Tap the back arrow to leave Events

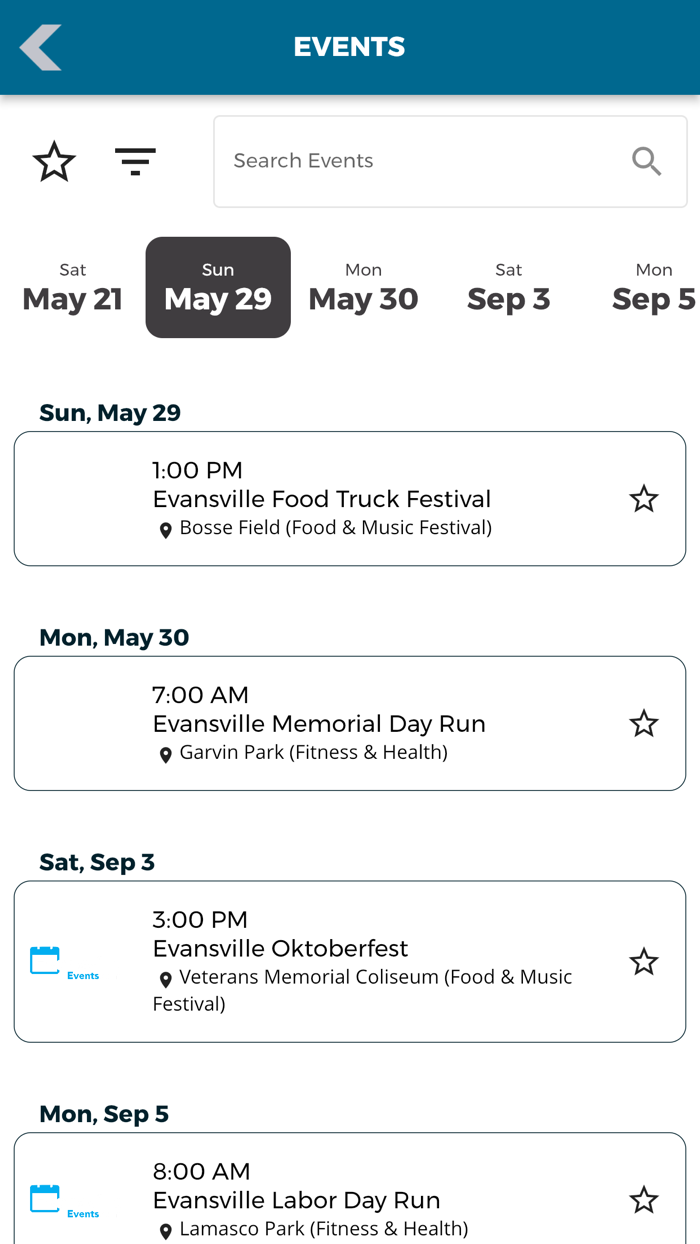(x=40, y=46)
